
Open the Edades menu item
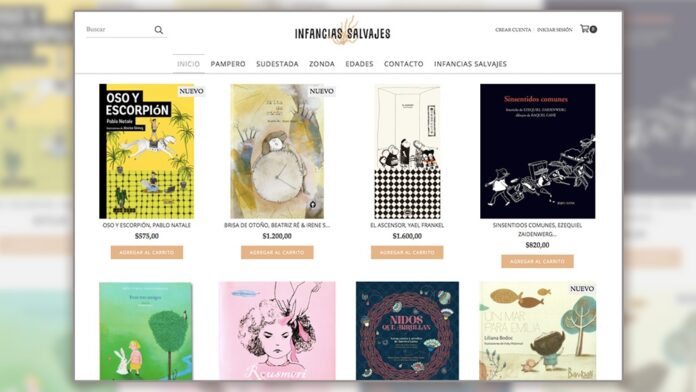click(359, 64)
